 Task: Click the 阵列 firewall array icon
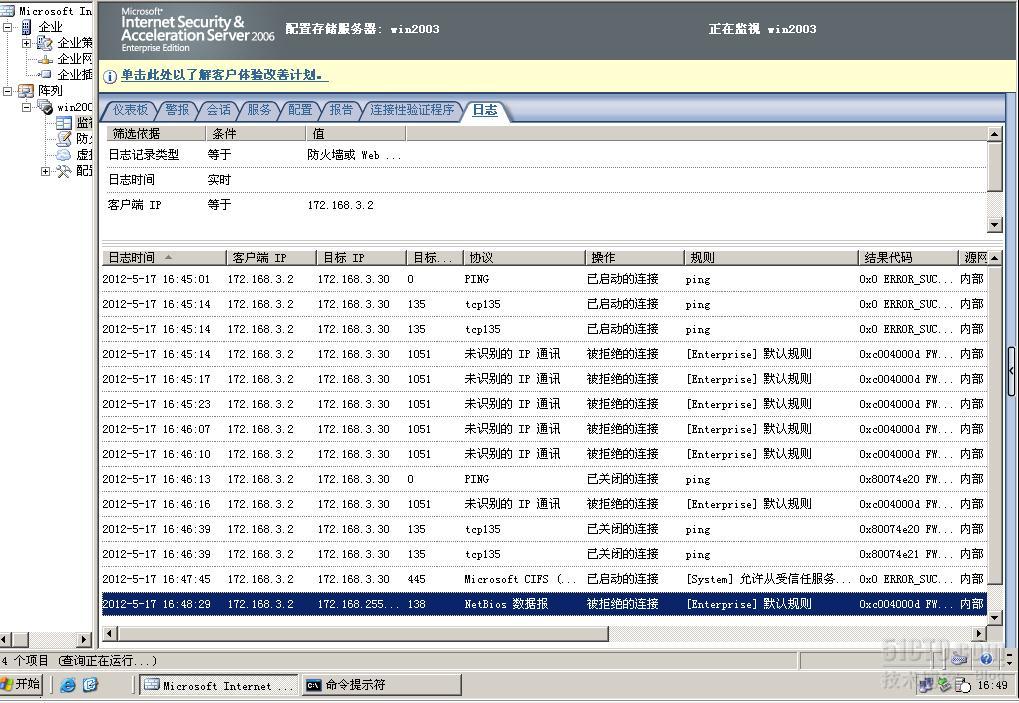(x=26, y=90)
